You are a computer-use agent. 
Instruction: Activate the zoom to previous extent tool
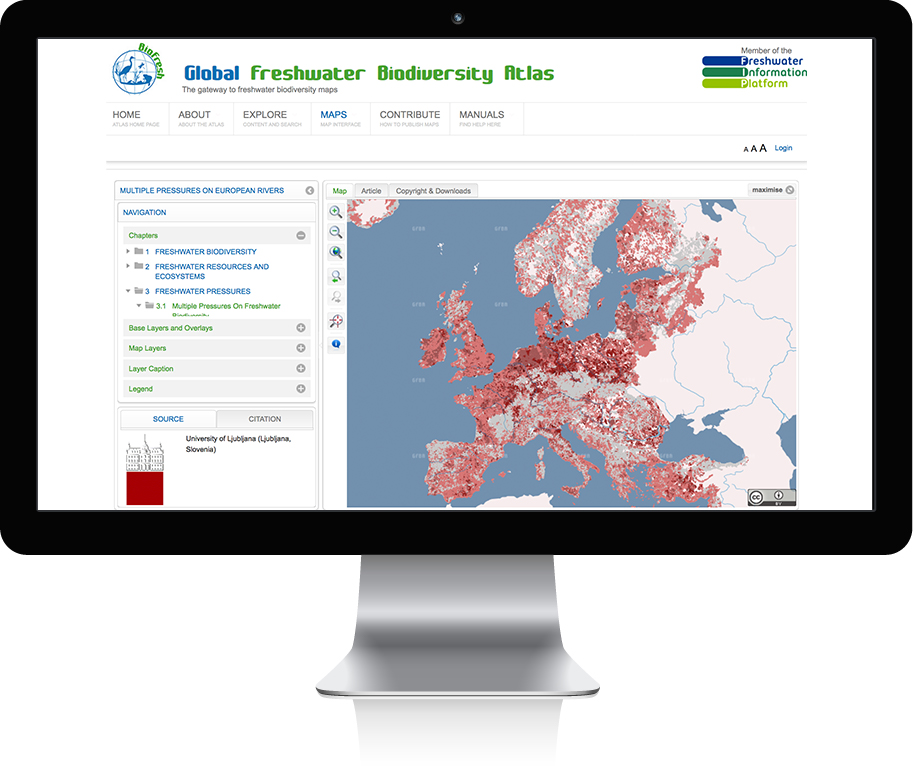coord(336,275)
